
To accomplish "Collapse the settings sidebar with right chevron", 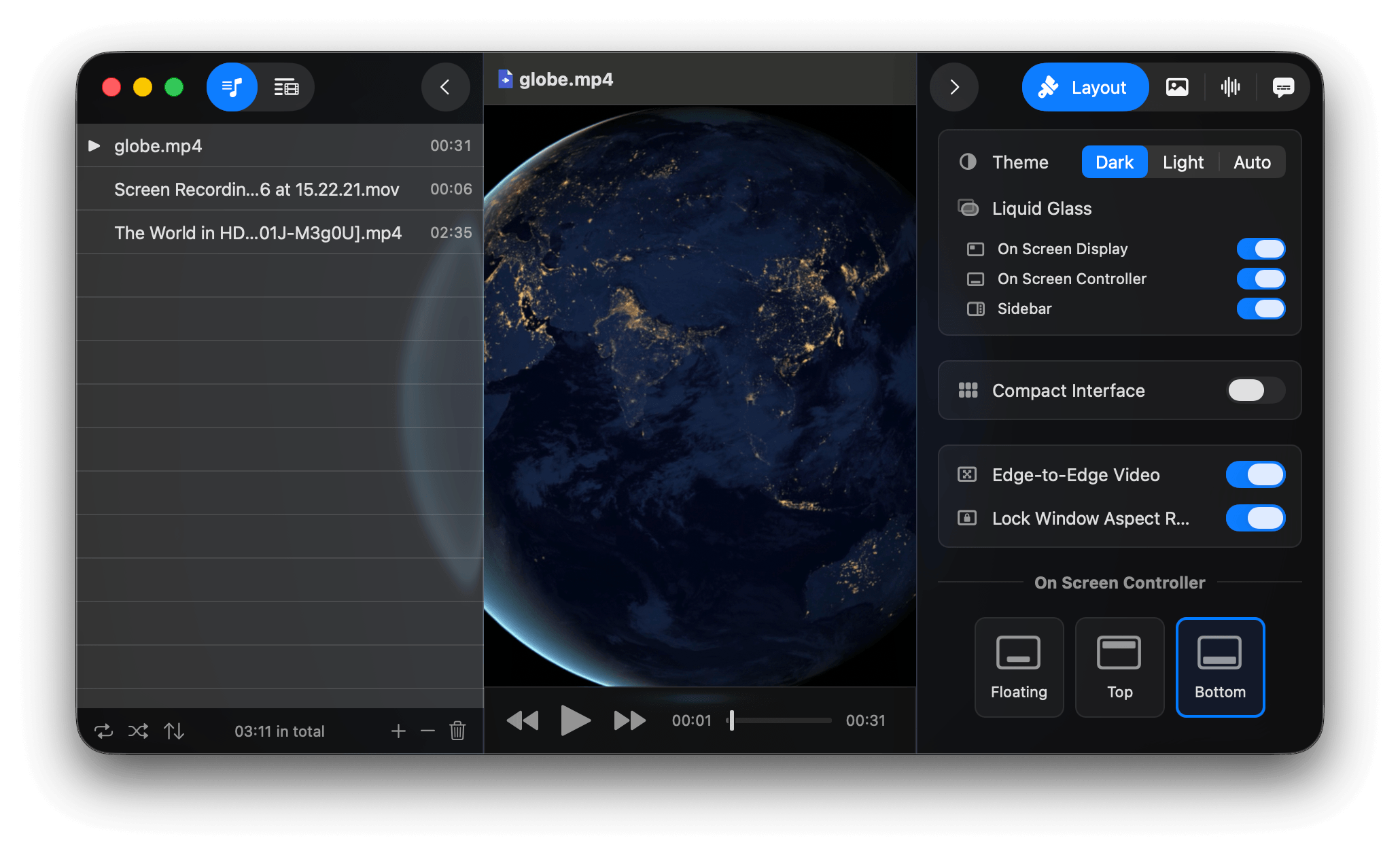I will coord(954,87).
